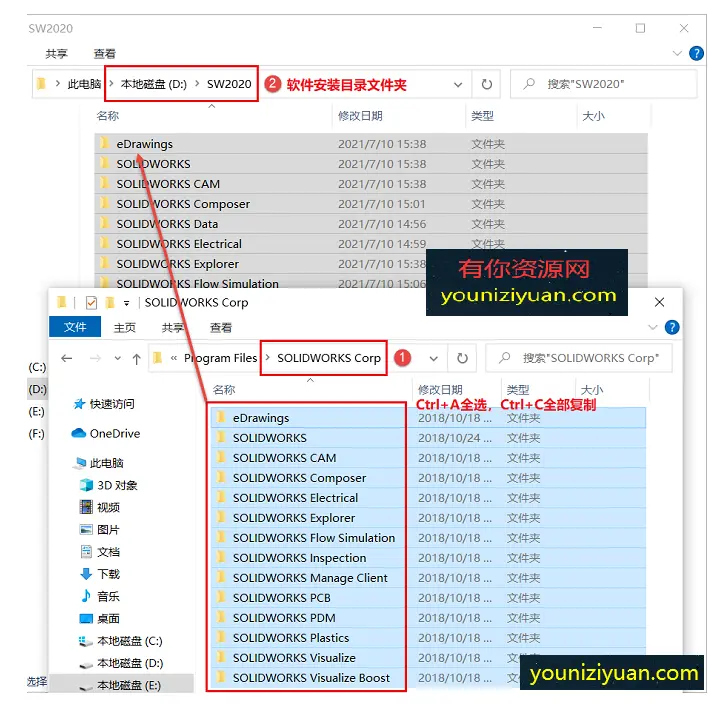This screenshot has width=717, height=704.
Task: Expand the ribbon in SW2020 window
Action: (677, 53)
